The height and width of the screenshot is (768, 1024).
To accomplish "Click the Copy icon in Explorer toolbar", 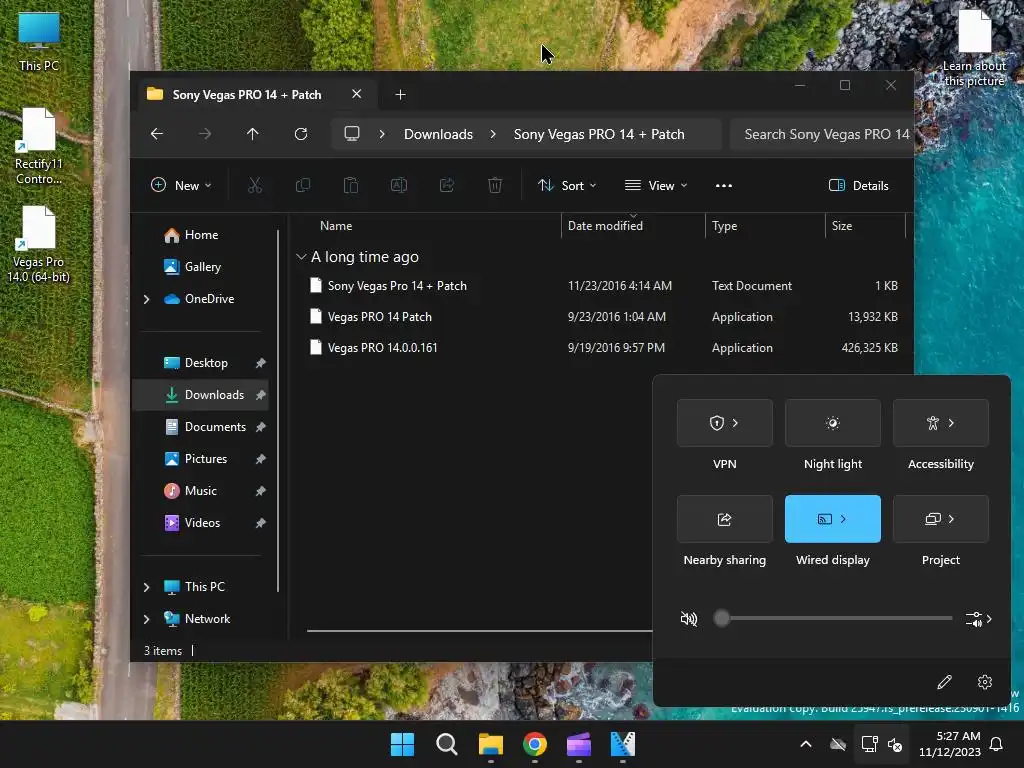I will [303, 185].
